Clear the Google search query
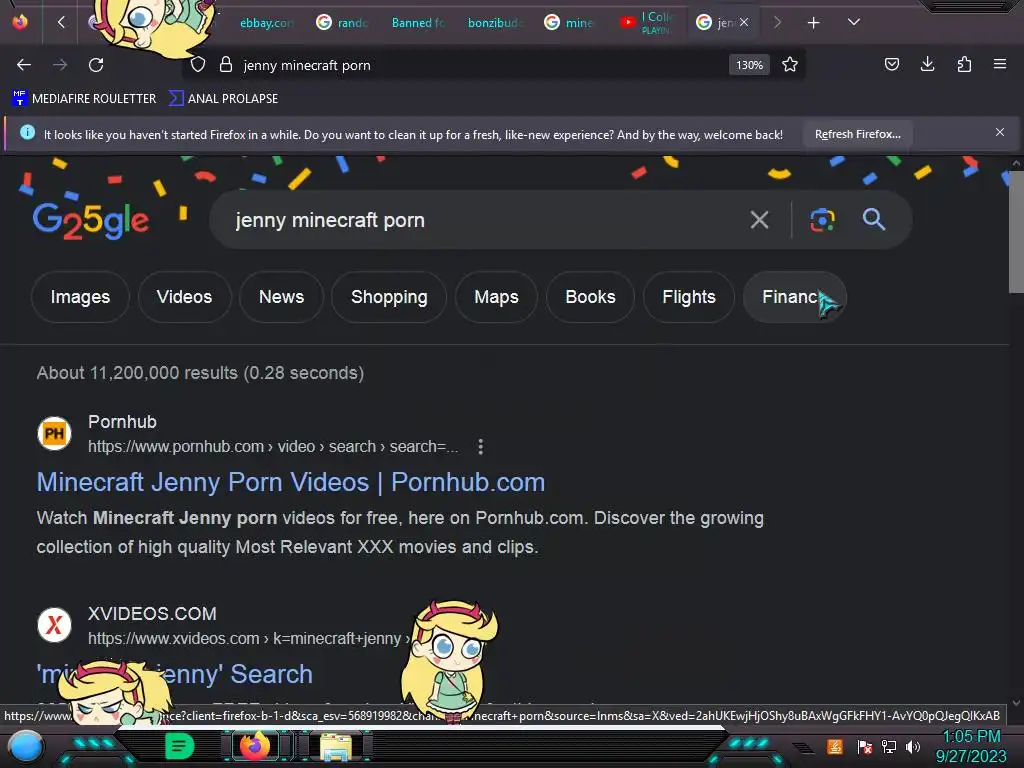This screenshot has width=1024, height=768. pos(759,220)
